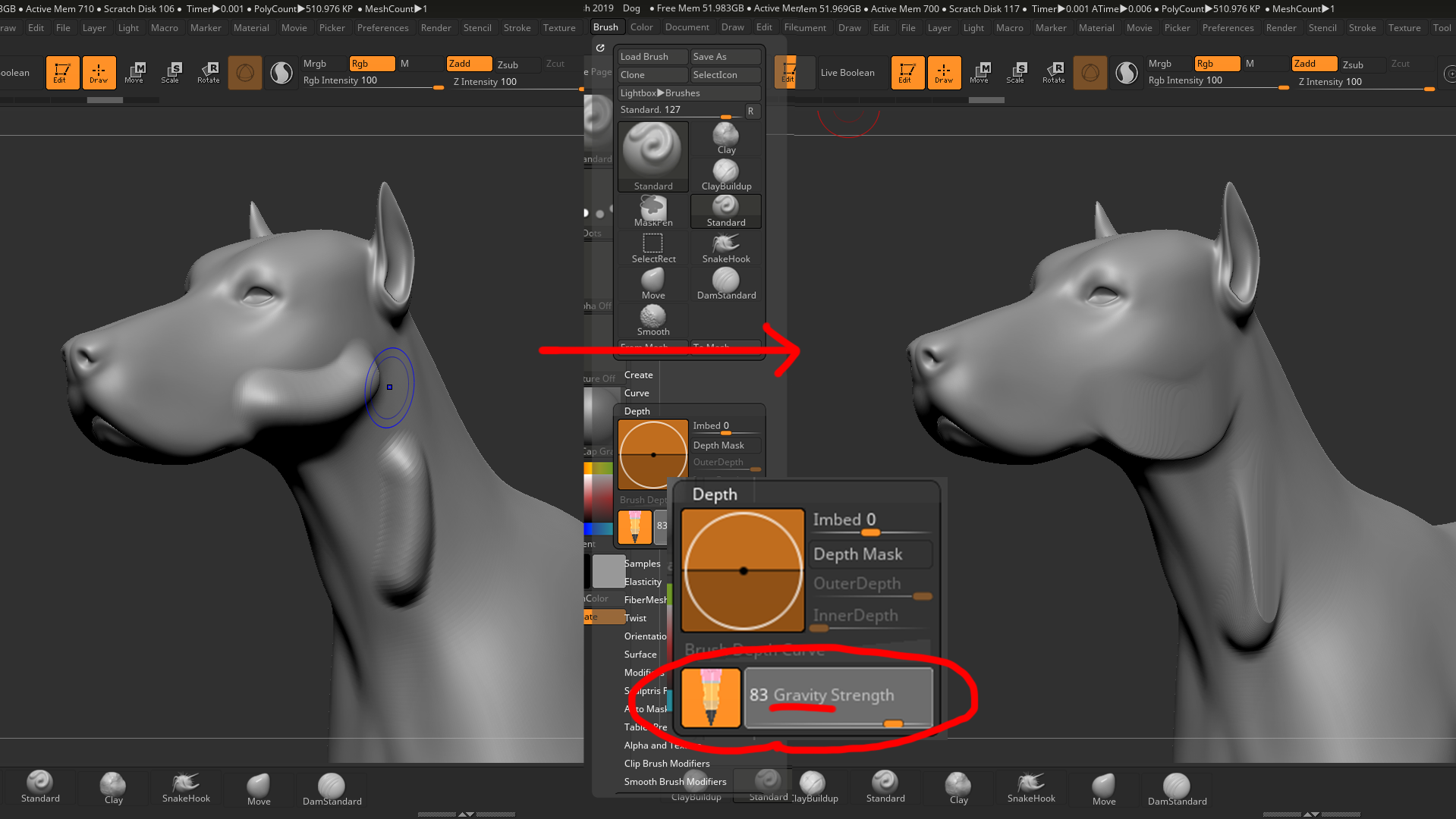This screenshot has height=819, width=1456.
Task: Click half-shaded sphere icon in left window
Action: 281,73
